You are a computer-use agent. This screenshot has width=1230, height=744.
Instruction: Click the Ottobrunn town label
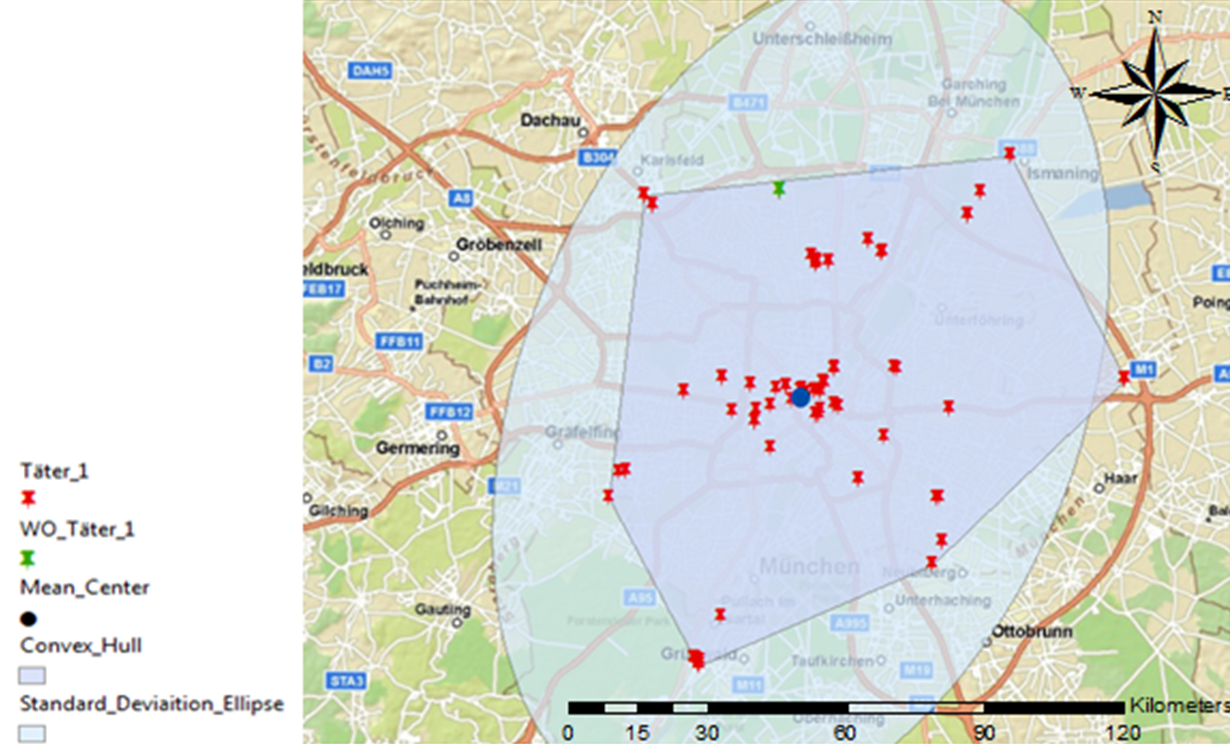(x=1032, y=632)
